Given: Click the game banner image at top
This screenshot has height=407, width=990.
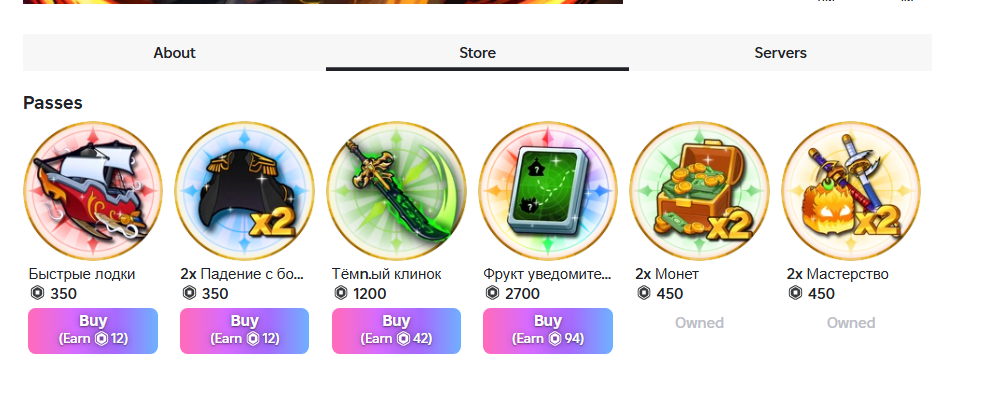Looking at the screenshot, I should [x=323, y=2].
